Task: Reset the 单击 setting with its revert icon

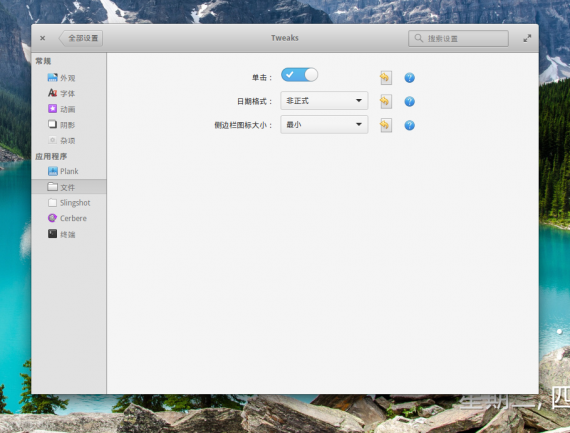Action: pyautogui.click(x=386, y=77)
